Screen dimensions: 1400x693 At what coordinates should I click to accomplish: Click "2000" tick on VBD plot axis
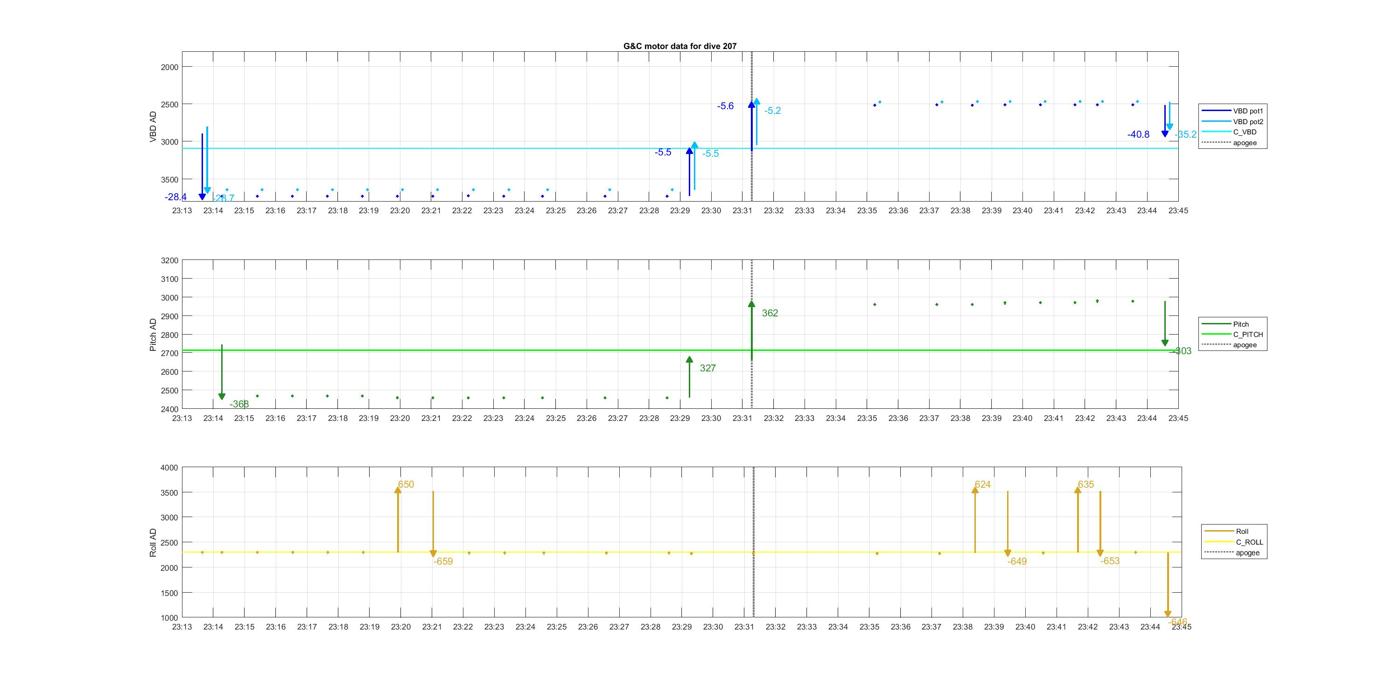click(x=169, y=66)
